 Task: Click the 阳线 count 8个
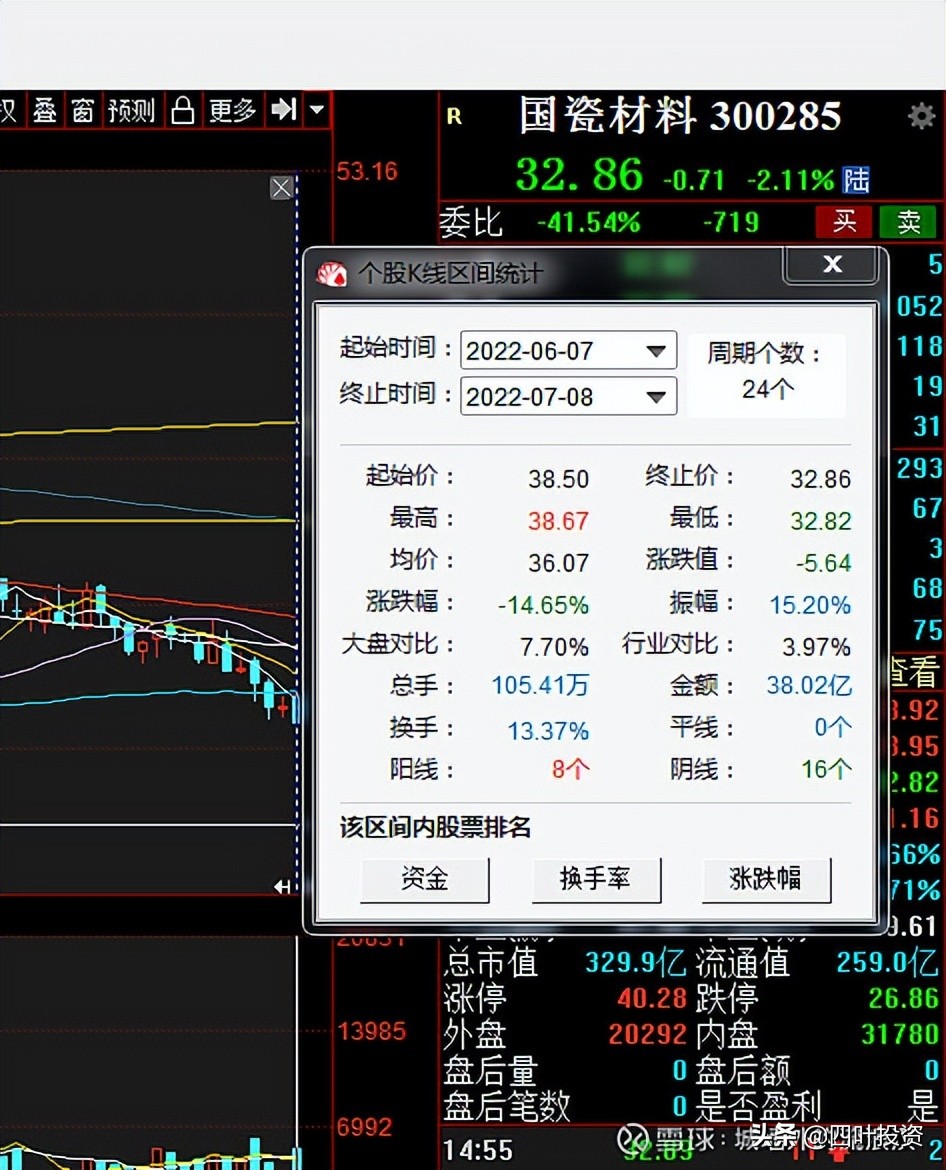tap(571, 769)
